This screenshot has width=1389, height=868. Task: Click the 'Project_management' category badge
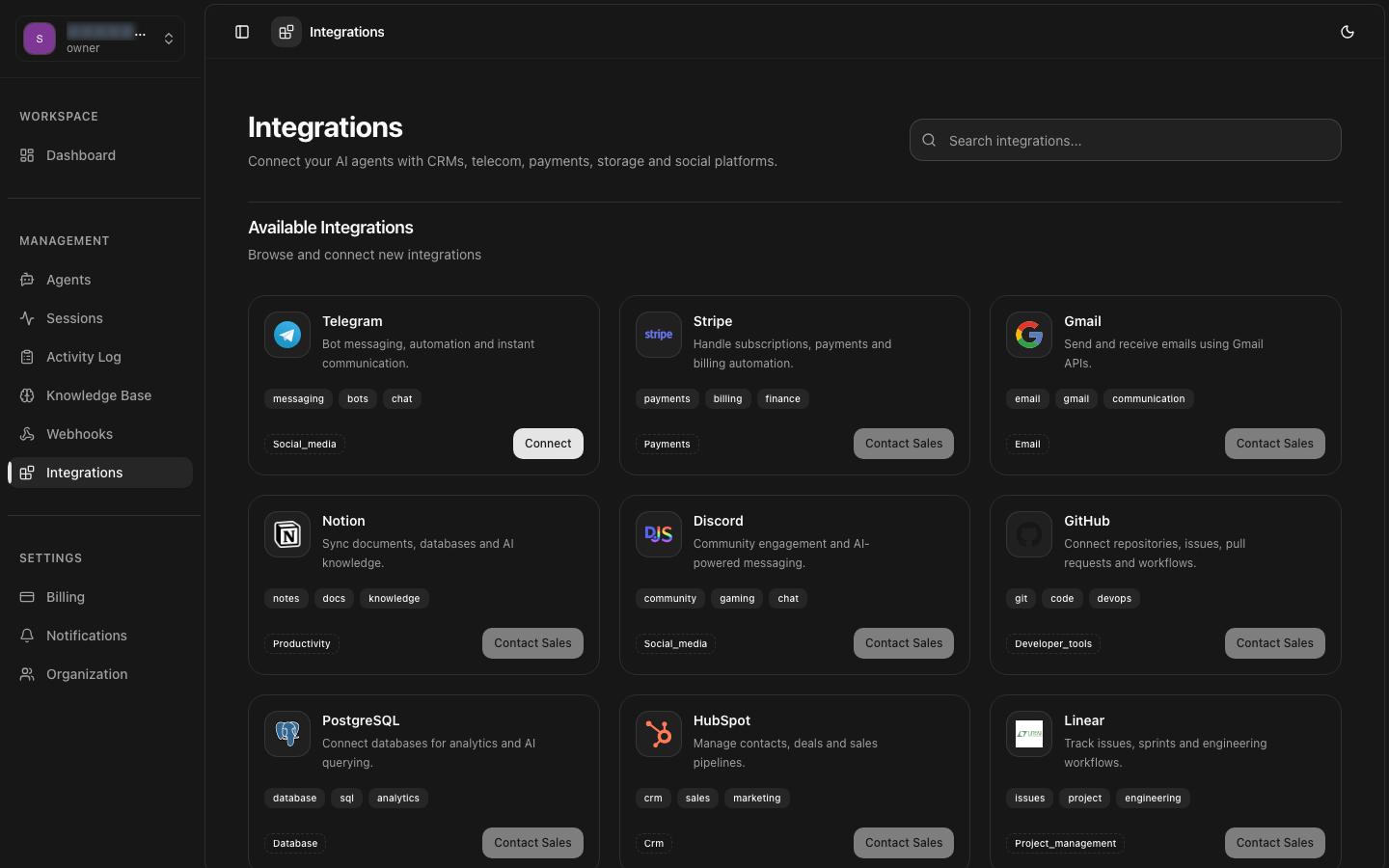[x=1065, y=844]
